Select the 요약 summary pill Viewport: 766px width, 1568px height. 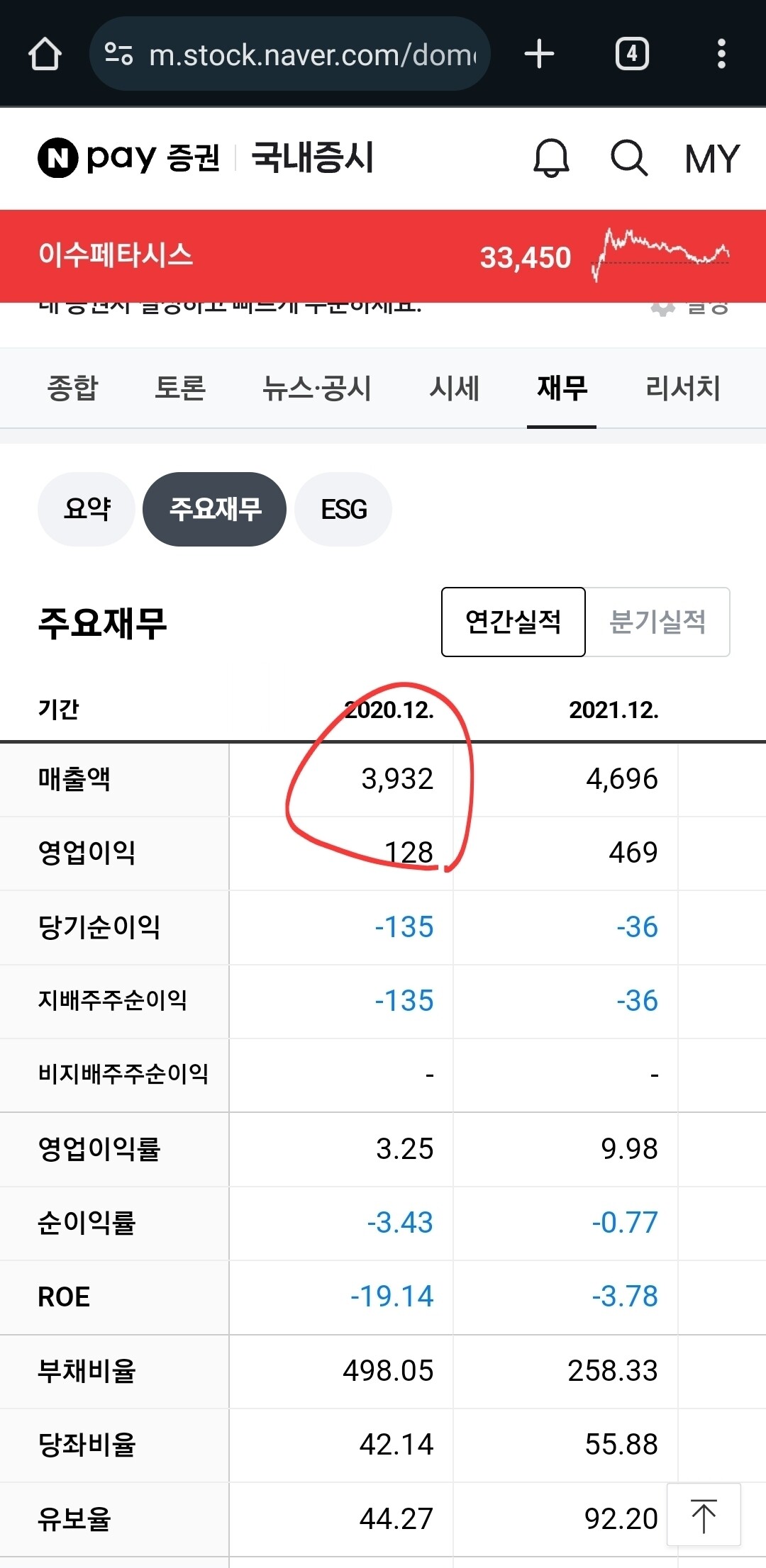[86, 509]
